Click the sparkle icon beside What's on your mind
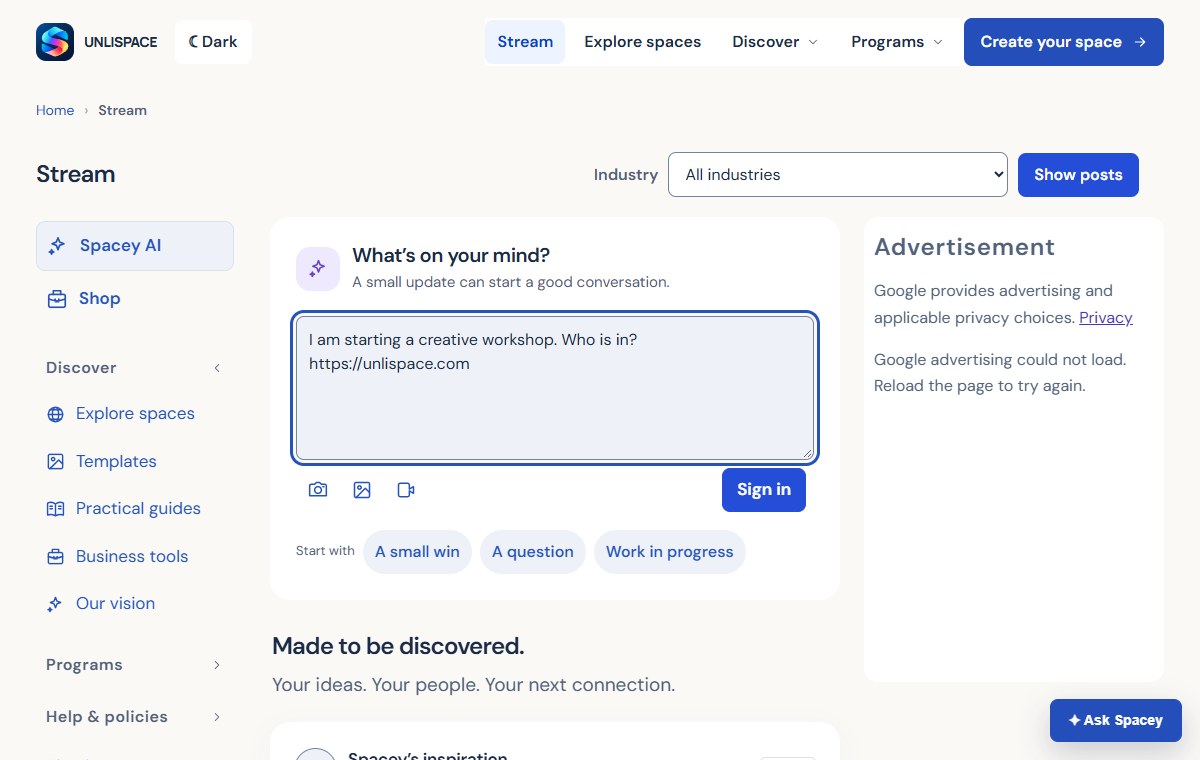 pos(318,269)
